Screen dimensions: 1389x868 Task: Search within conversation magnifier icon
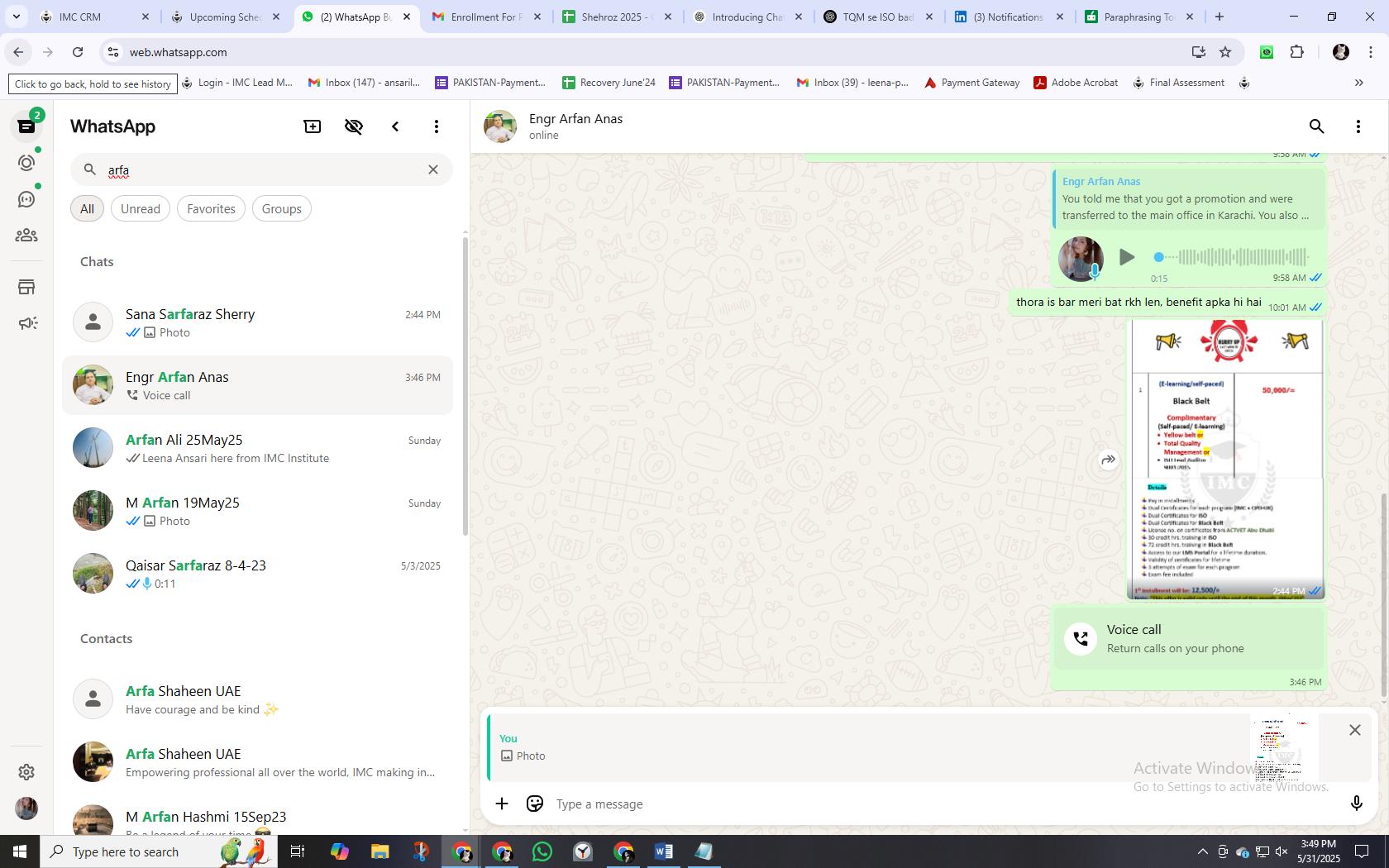click(1316, 126)
